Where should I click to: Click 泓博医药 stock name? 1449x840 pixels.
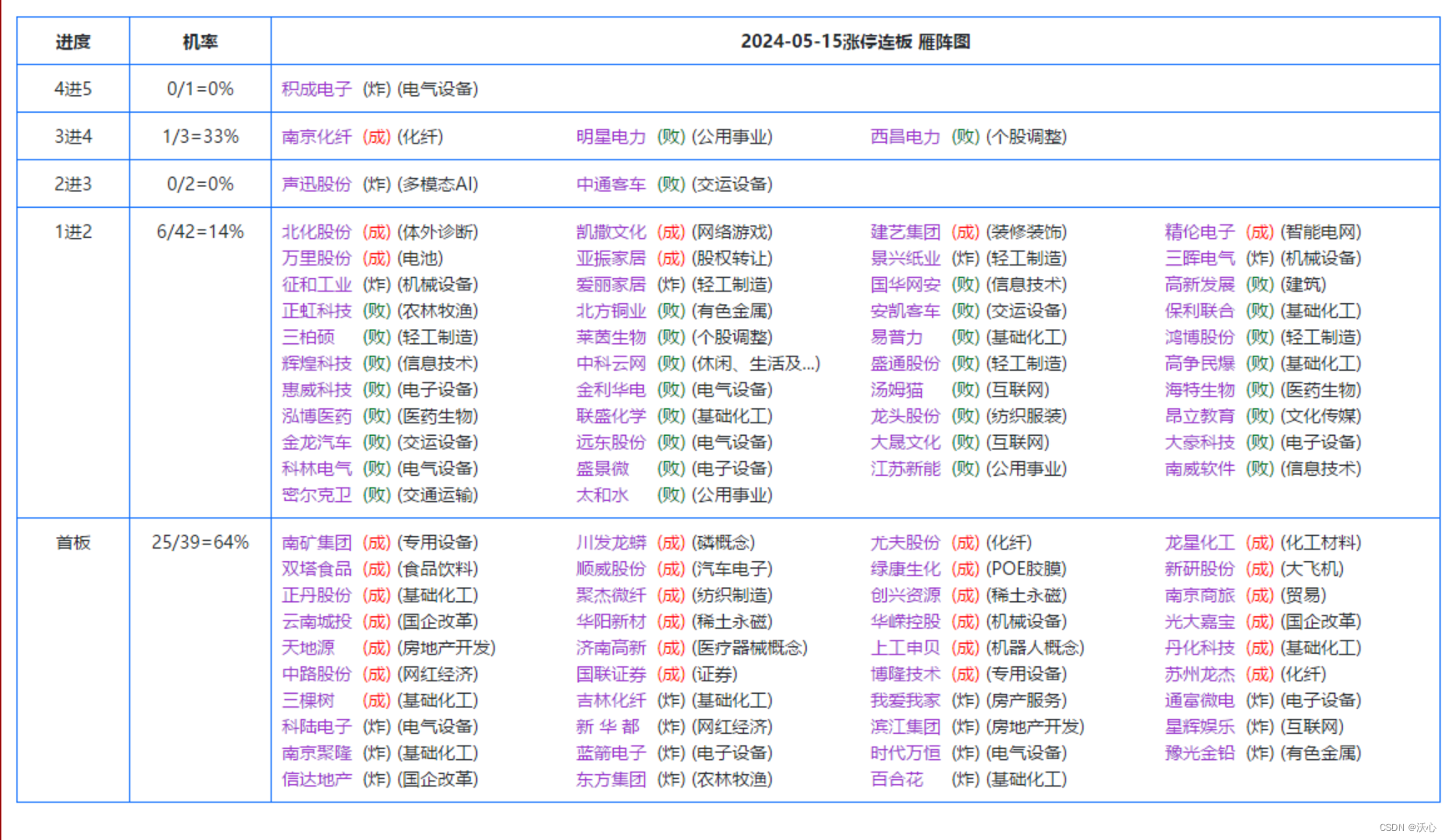[317, 416]
